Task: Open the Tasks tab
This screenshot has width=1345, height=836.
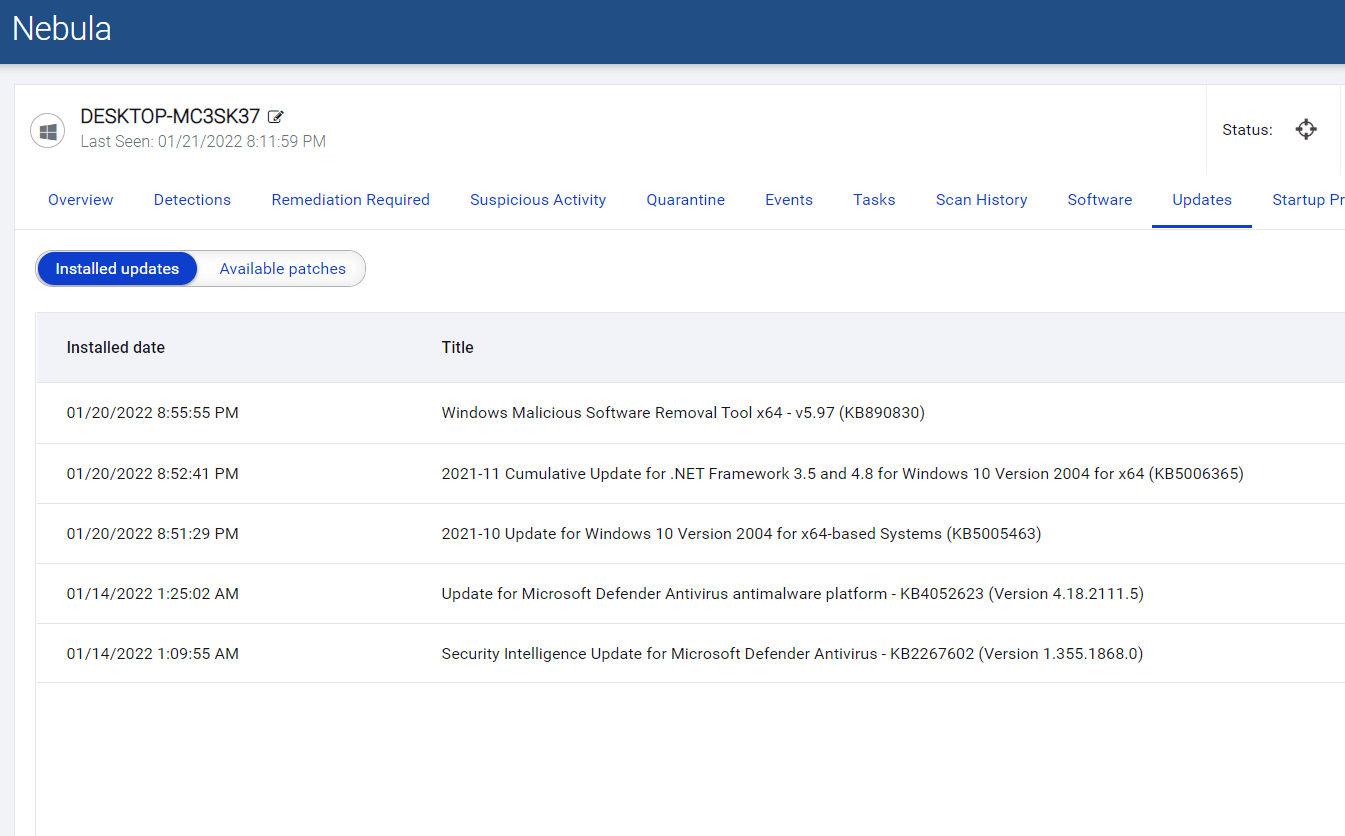Action: [874, 200]
